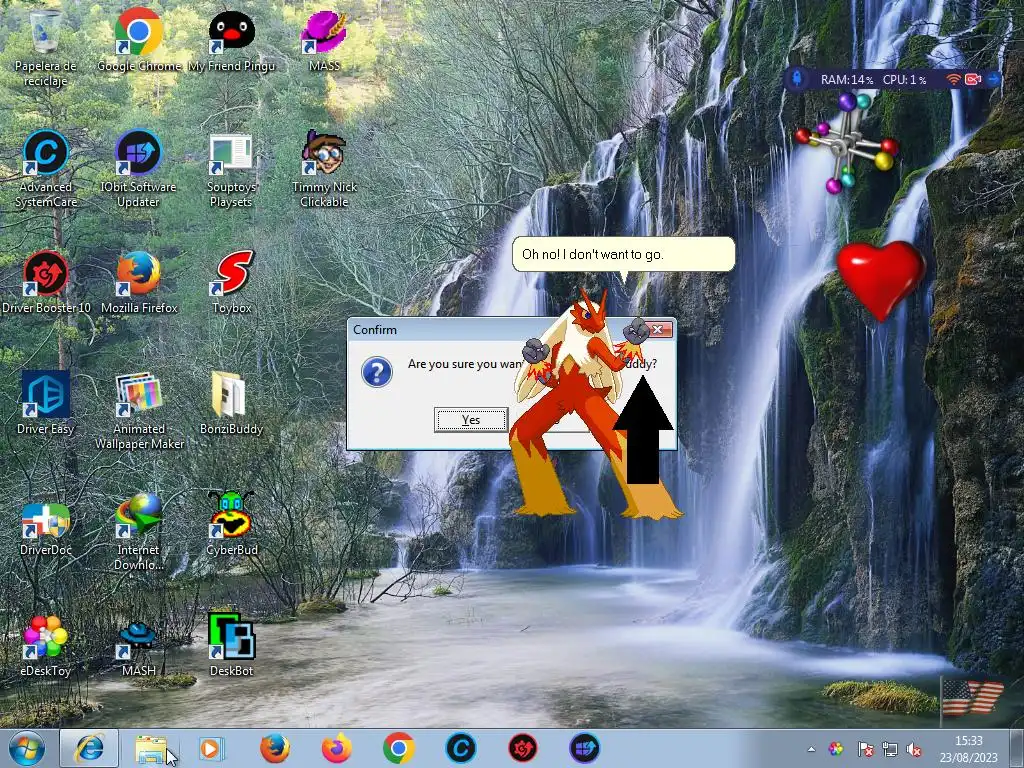The width and height of the screenshot is (1024, 768).
Task: Select the Advanced SystemCare shortcut
Action: click(x=46, y=168)
